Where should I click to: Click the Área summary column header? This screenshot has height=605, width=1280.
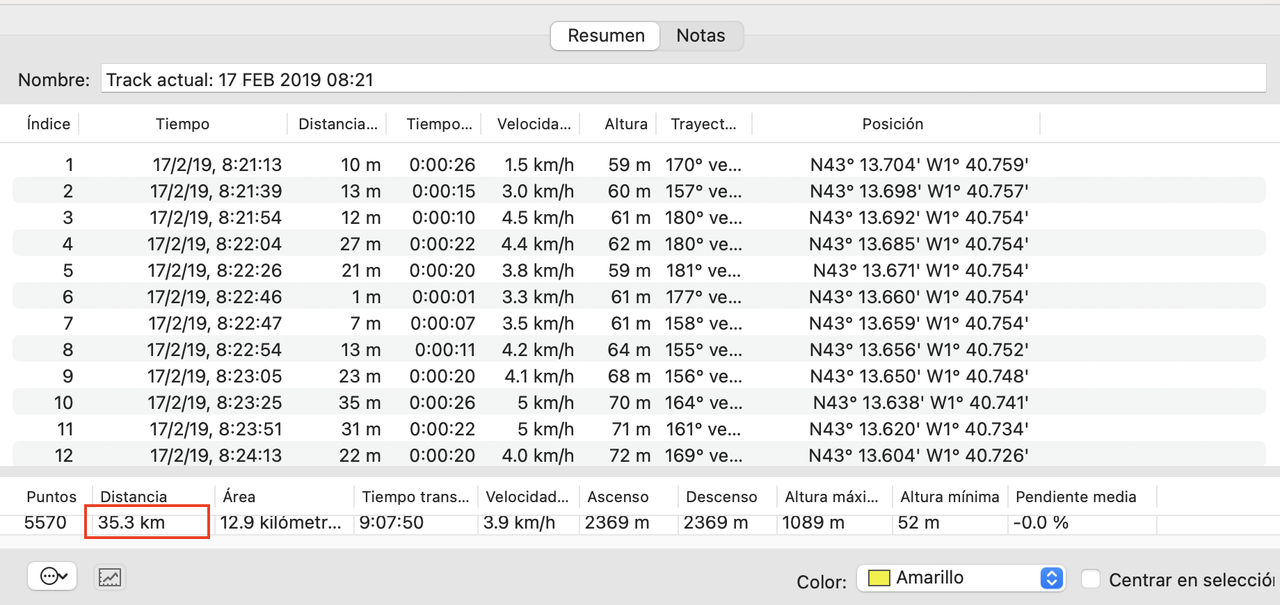tap(238, 497)
